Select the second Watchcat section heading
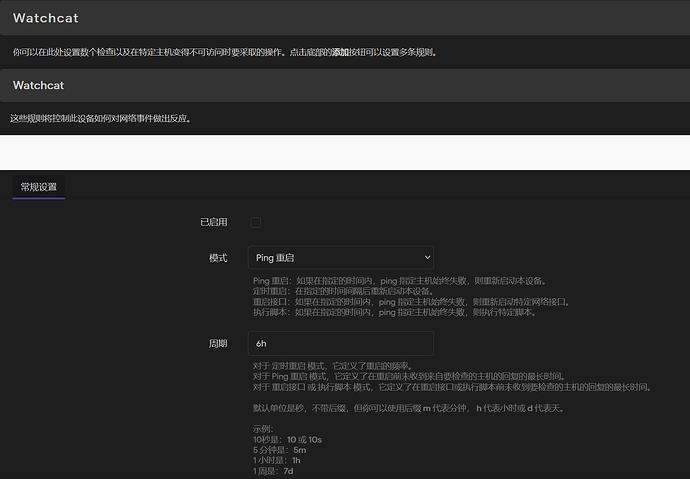 (x=38, y=85)
